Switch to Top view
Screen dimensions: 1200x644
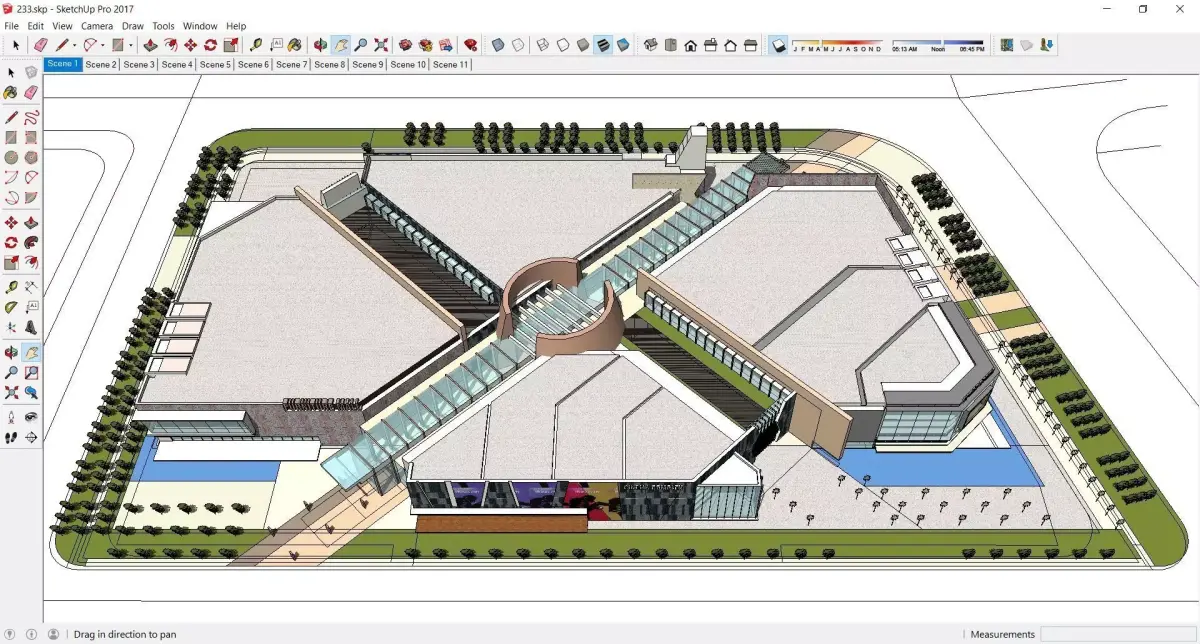[x=670, y=45]
